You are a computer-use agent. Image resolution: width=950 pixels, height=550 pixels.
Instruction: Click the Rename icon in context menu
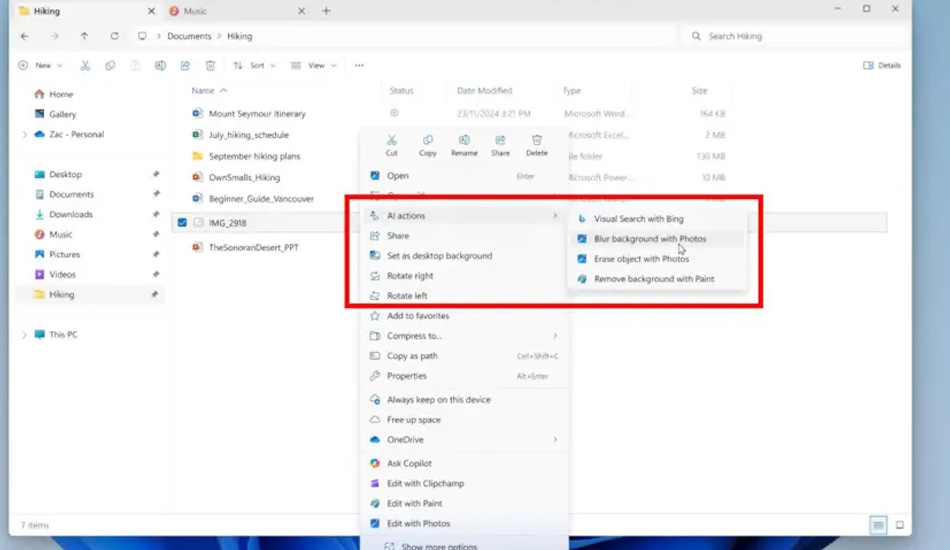[464, 140]
